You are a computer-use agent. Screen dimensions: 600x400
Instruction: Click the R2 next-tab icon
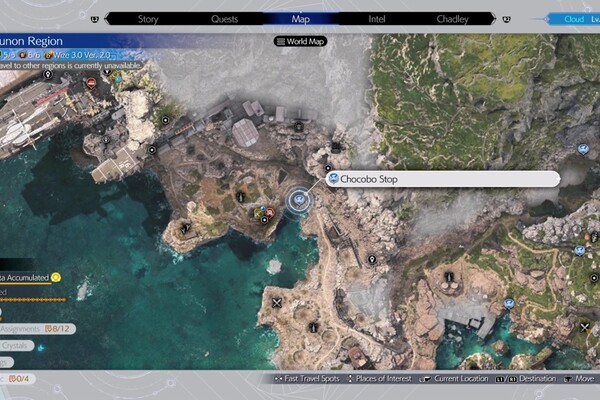pyautogui.click(x=506, y=19)
